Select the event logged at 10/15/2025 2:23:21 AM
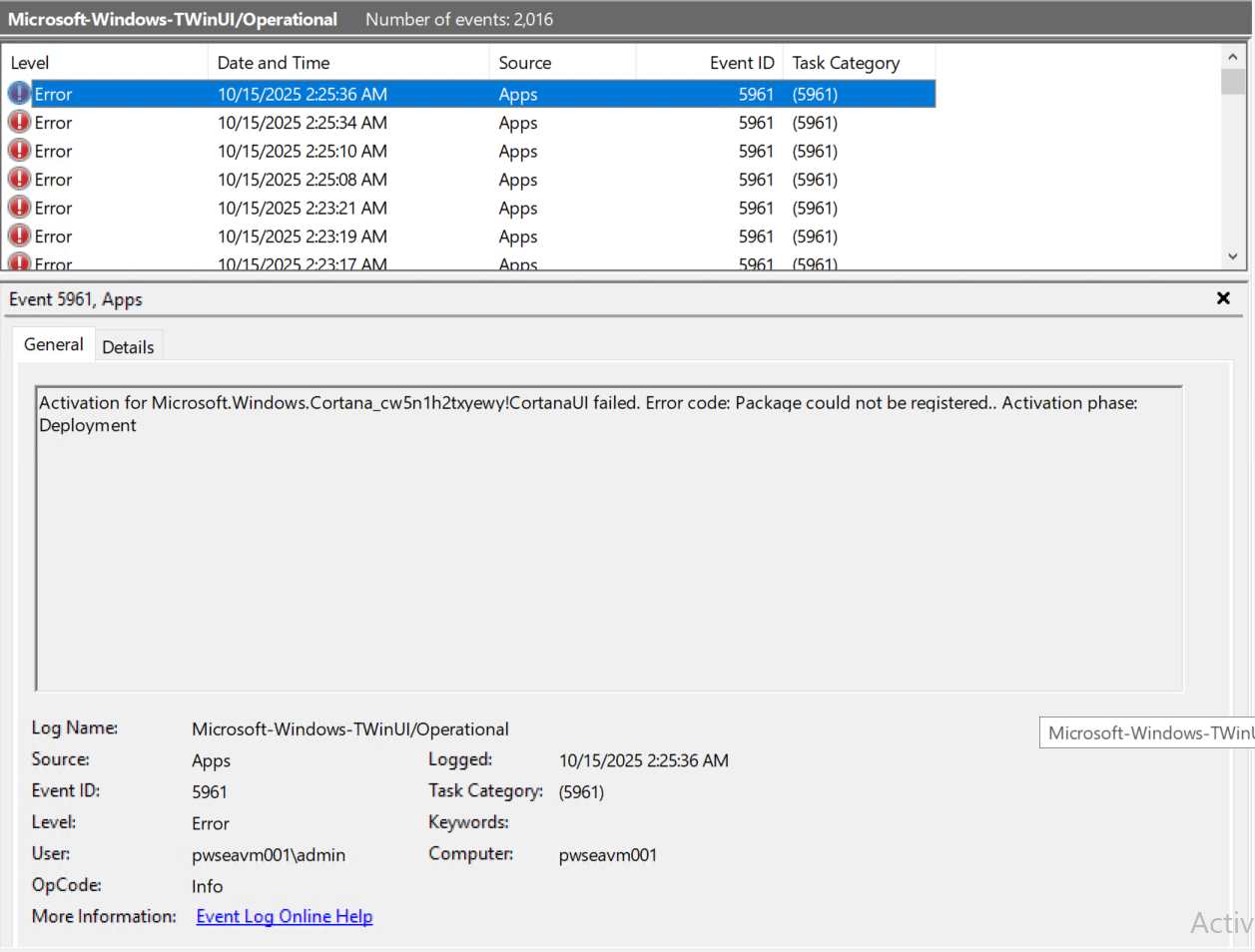This screenshot has height=952, width=1255. (469, 208)
